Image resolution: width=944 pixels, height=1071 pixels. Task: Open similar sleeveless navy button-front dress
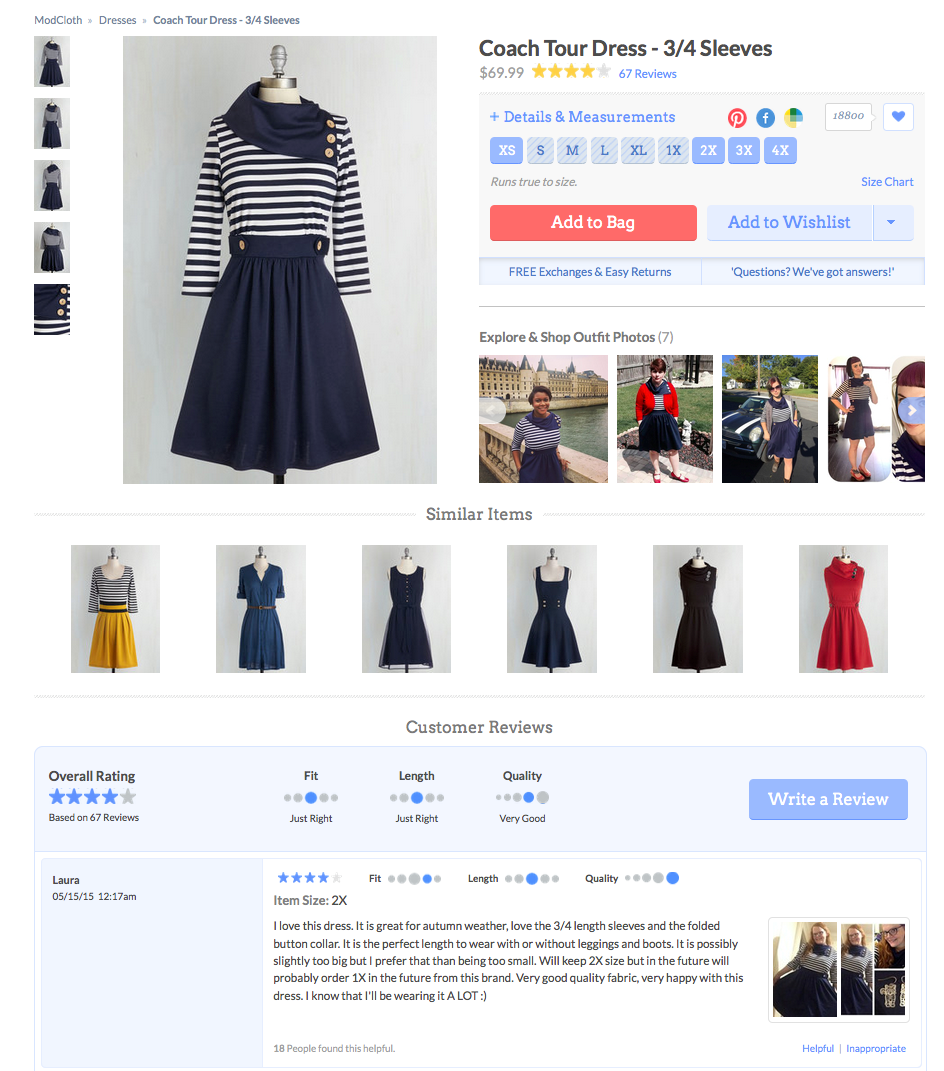(x=406, y=609)
